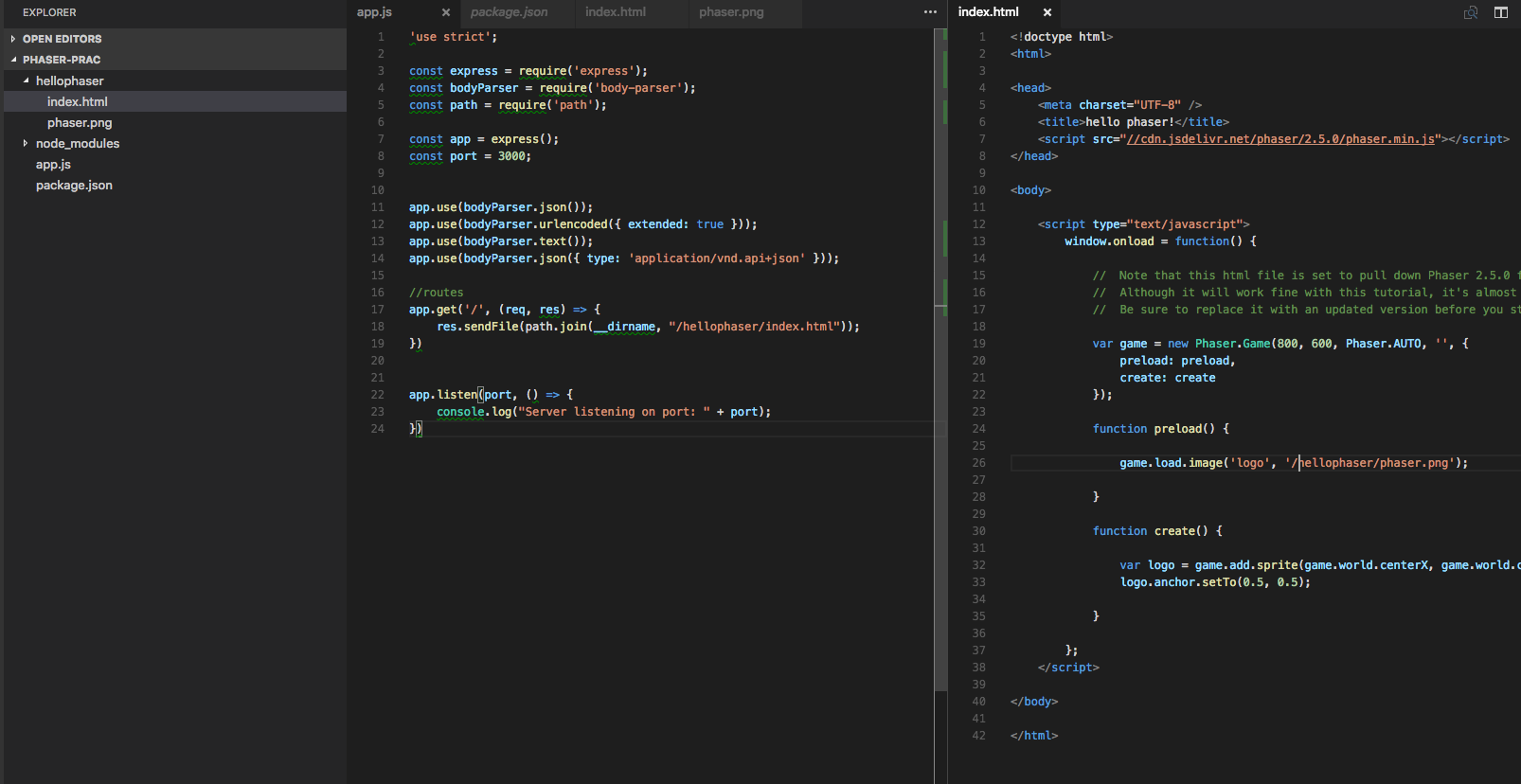Collapse the PHASER-PRAC section
The image size is (1521, 784).
pos(13,60)
